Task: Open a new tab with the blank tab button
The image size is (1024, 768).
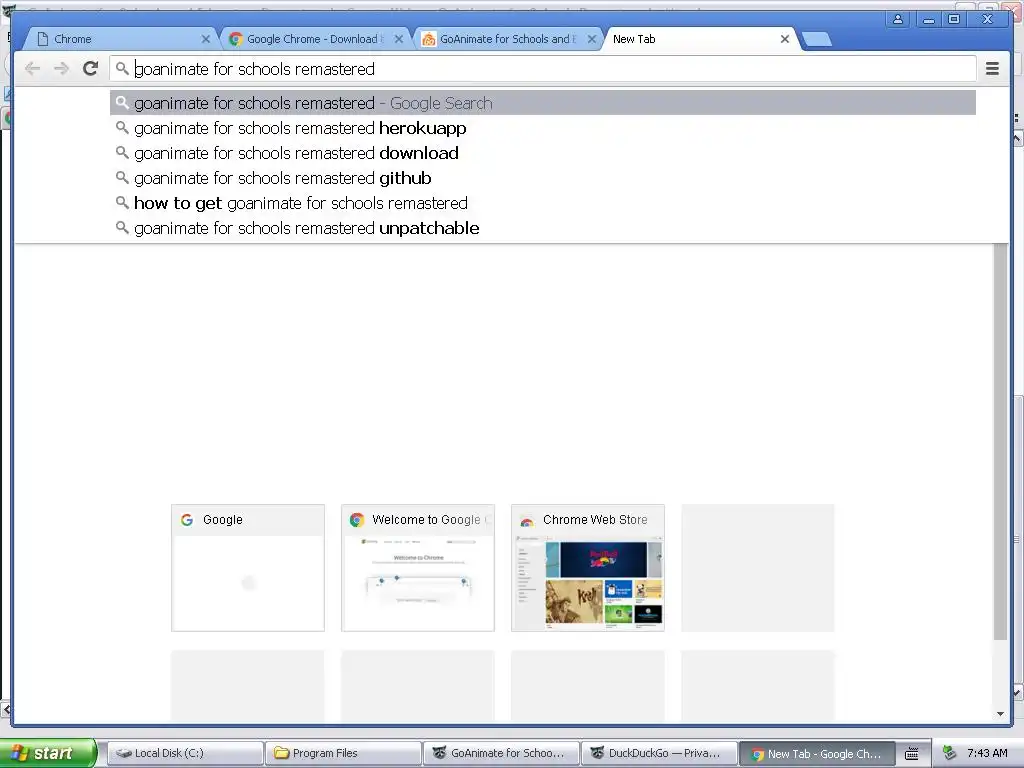Action: click(x=816, y=40)
